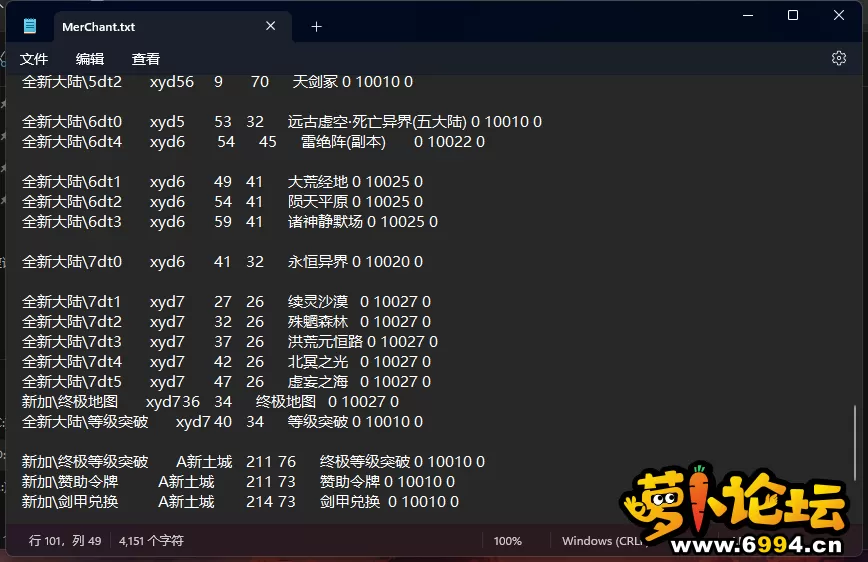Select the MerChant.txt tab
The height and width of the screenshot is (562, 868).
110,27
